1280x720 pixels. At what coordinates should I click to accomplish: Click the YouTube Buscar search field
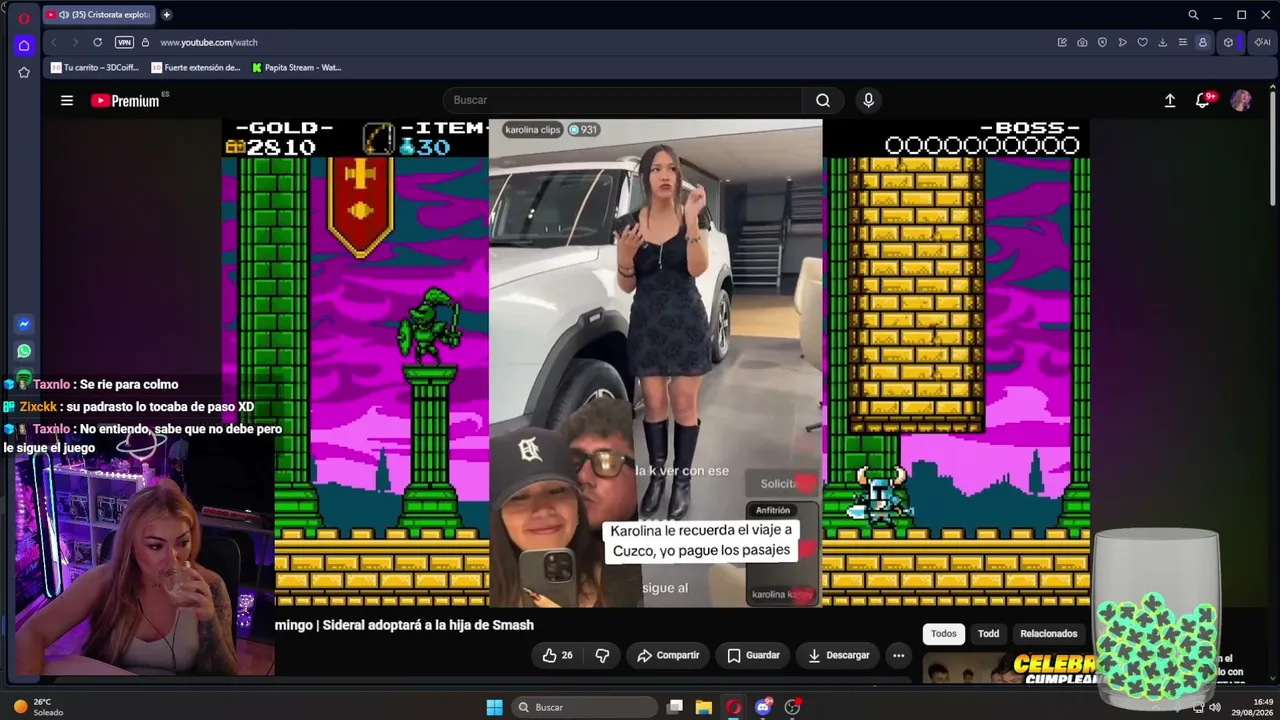click(622, 100)
